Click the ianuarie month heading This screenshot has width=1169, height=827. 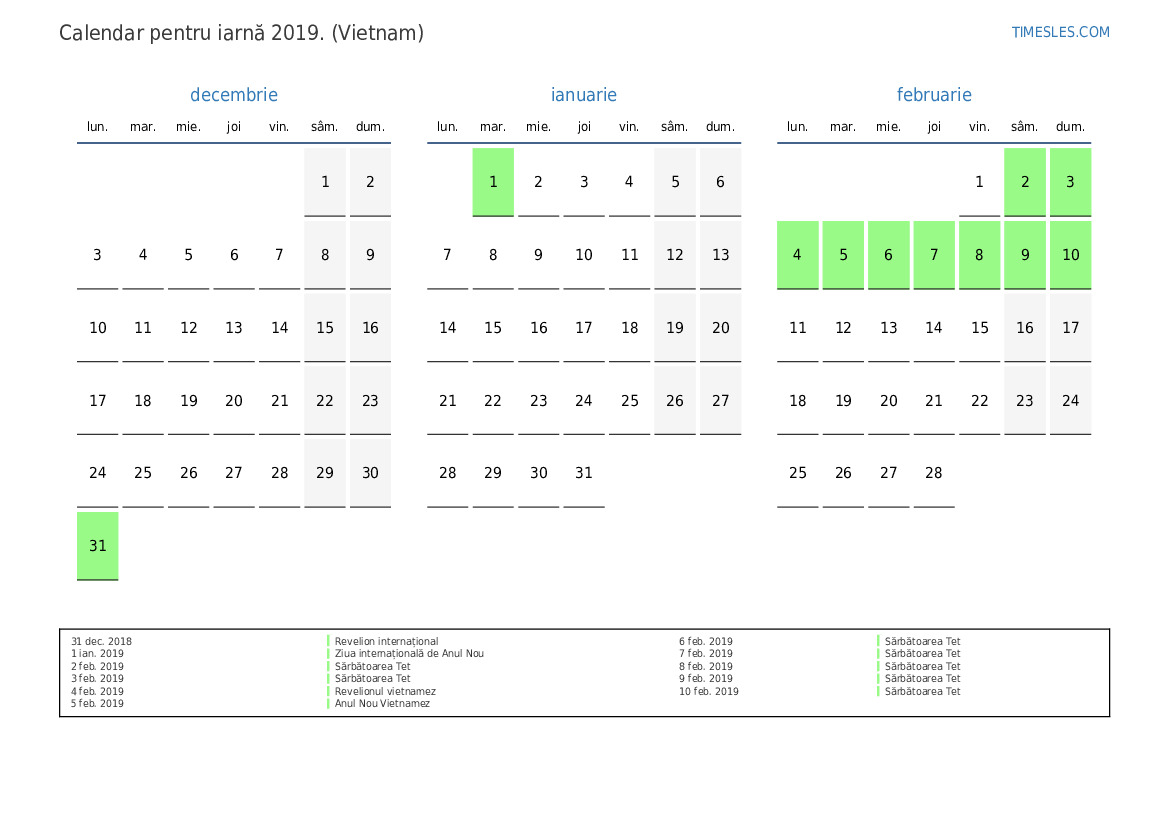pos(584,95)
